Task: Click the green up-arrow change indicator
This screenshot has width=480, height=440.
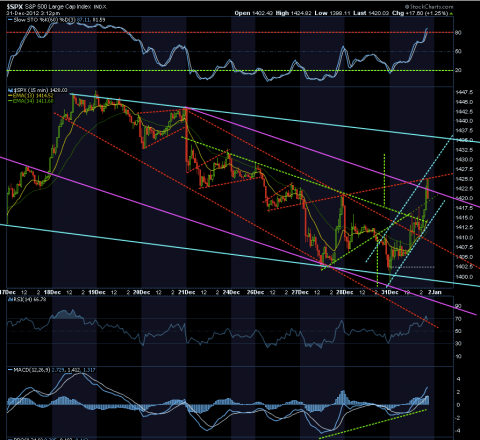Action: (x=451, y=14)
